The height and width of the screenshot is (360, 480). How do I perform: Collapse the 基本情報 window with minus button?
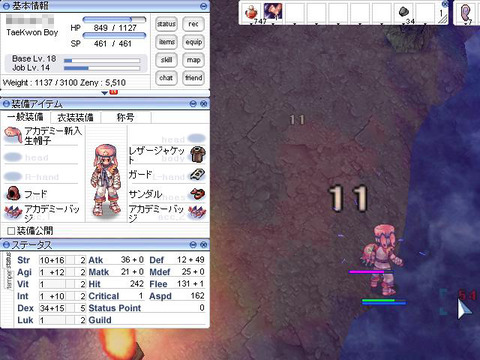point(203,6)
